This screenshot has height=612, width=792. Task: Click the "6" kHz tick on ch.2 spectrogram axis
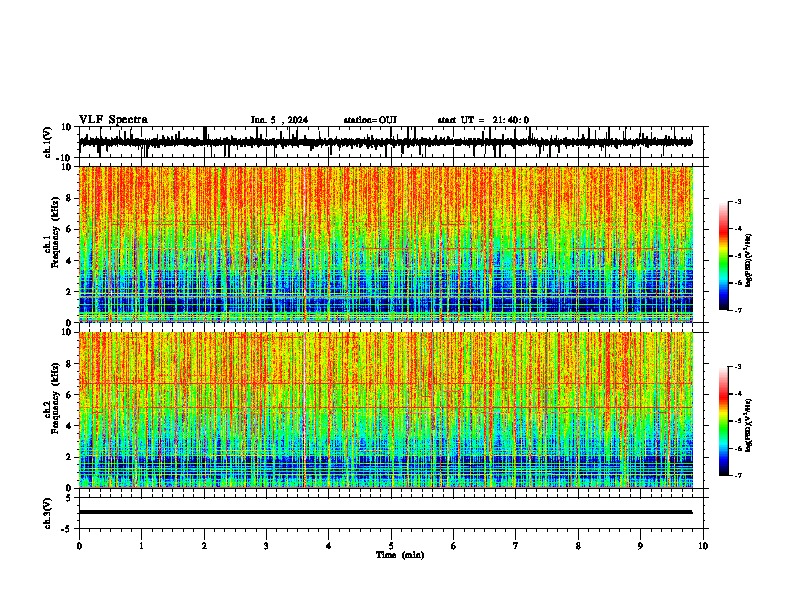coord(69,395)
